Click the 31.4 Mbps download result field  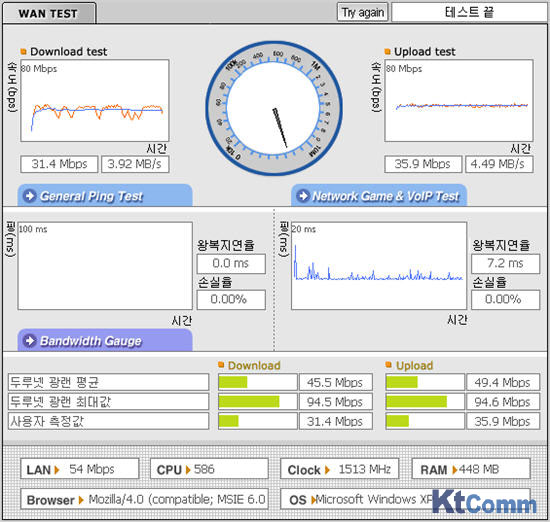coord(59,164)
